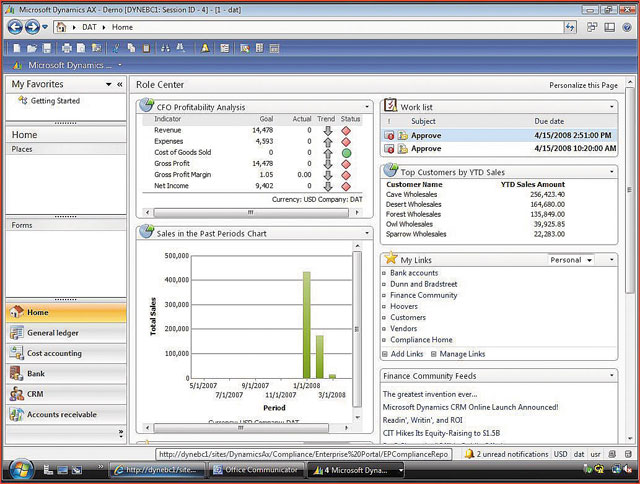Click the Cut scissors toolbar icon
The image size is (640, 484).
[x=116, y=48]
